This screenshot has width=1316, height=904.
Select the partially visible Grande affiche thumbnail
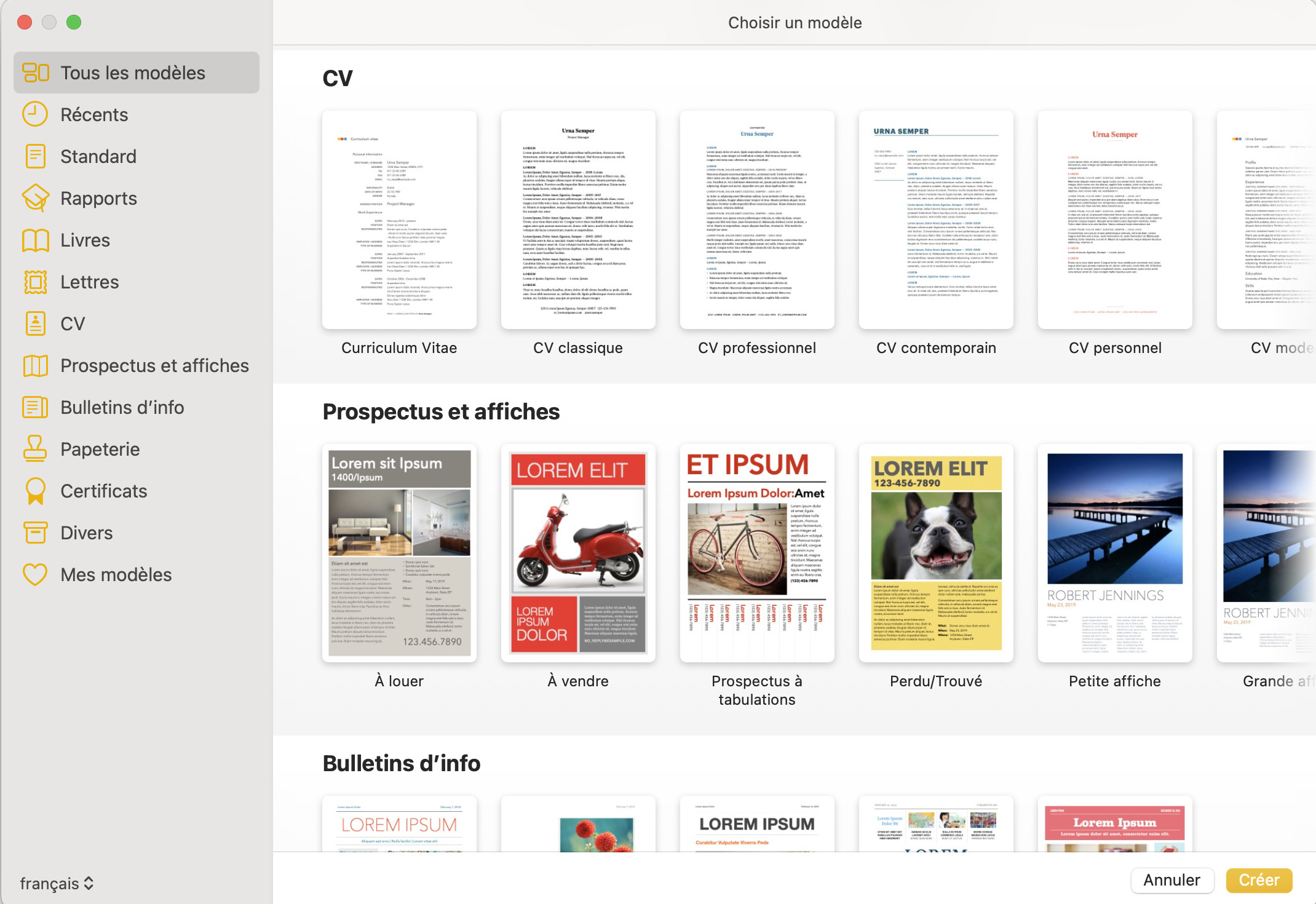coord(1266,553)
